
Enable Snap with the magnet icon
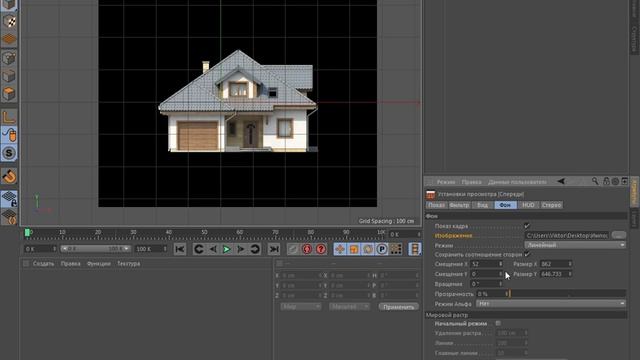pos(9,176)
